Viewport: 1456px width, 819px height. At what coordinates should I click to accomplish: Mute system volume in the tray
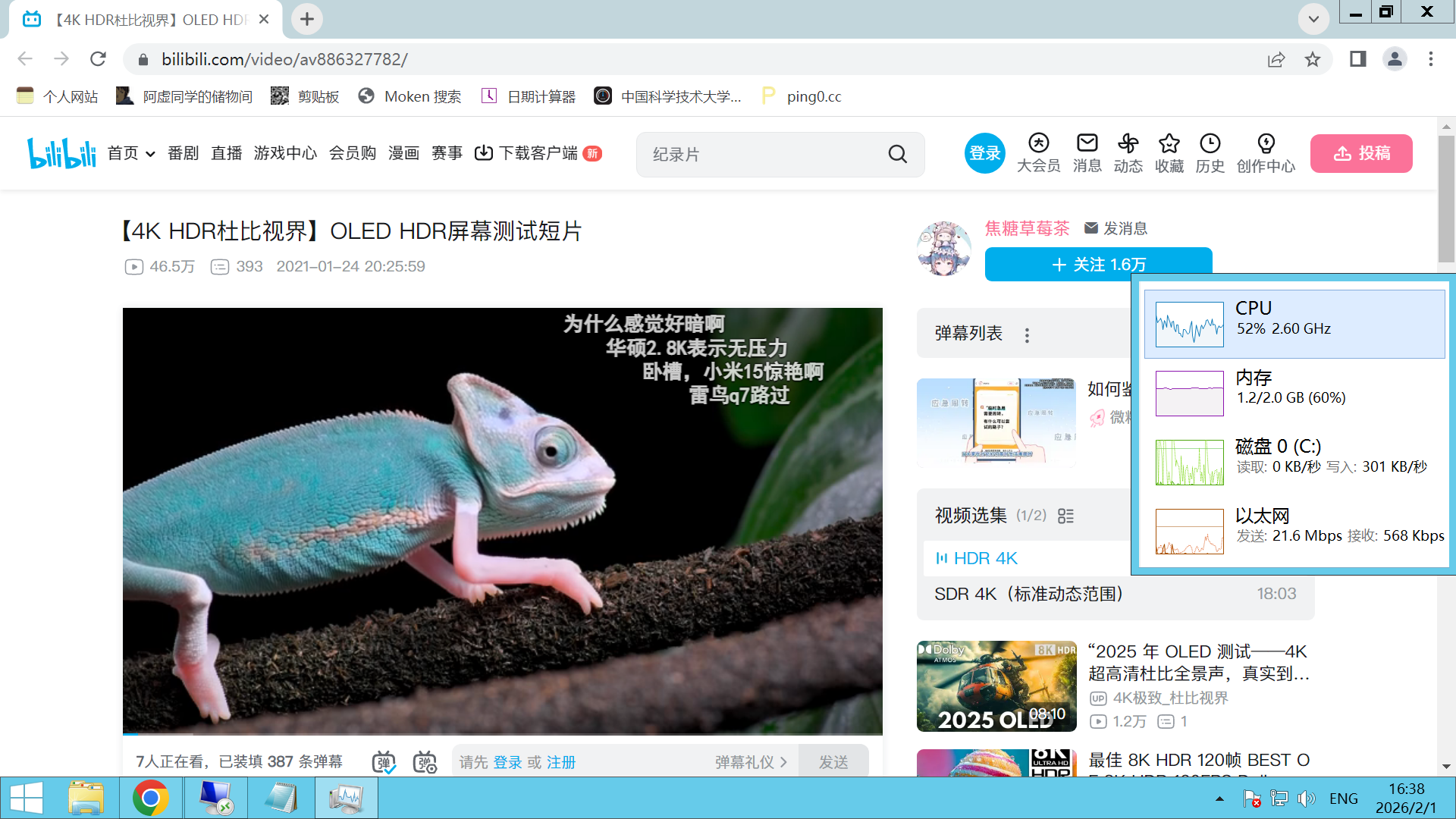coord(1306,798)
